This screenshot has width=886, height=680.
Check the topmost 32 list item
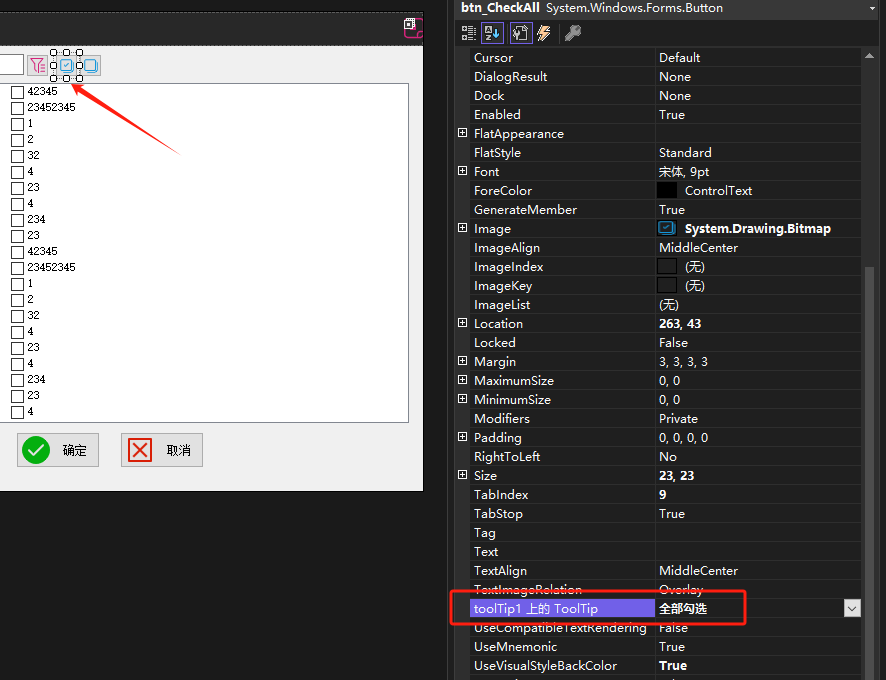point(18,155)
